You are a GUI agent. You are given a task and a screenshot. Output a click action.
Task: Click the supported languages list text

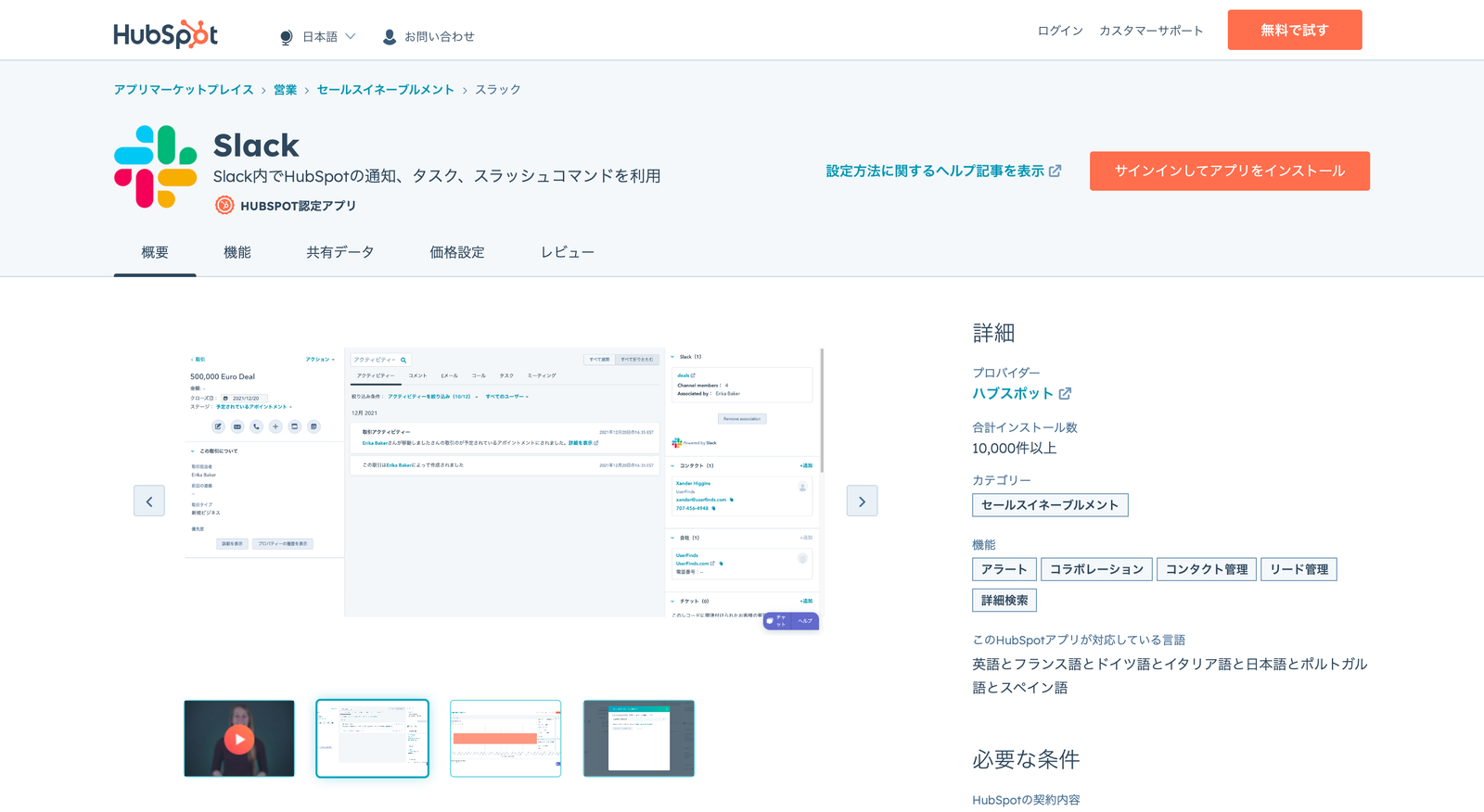point(1170,676)
